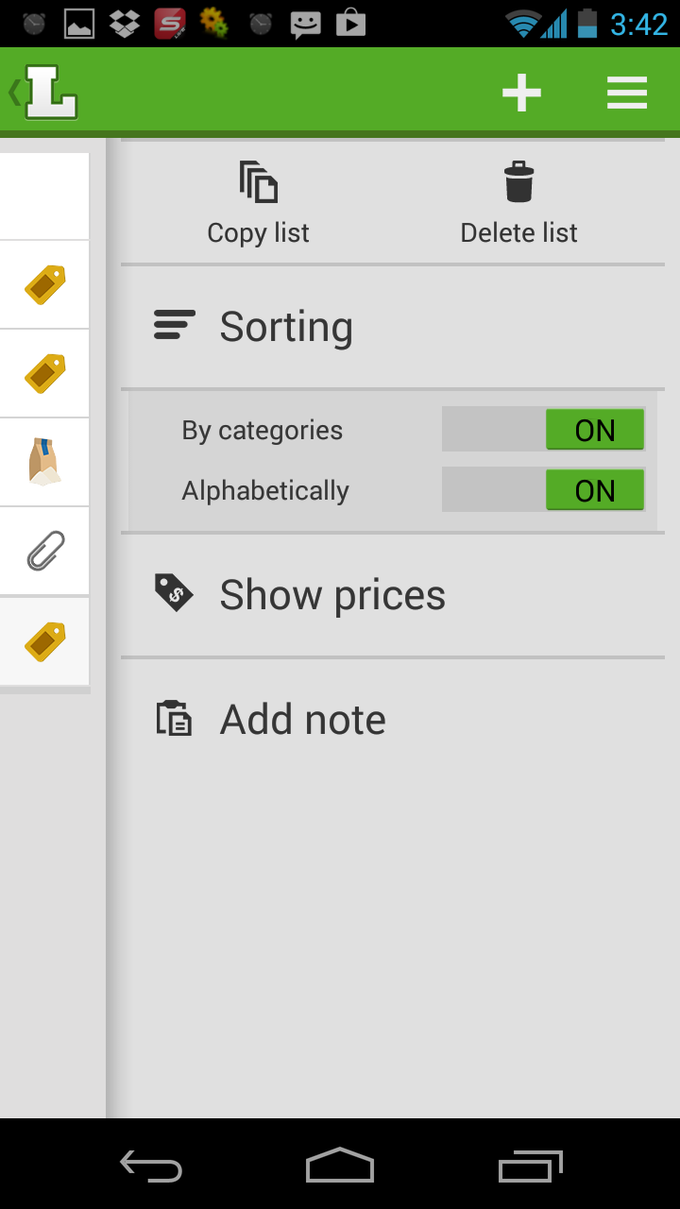The width and height of the screenshot is (680, 1209).
Task: Add a new item with the plus icon
Action: point(521,92)
